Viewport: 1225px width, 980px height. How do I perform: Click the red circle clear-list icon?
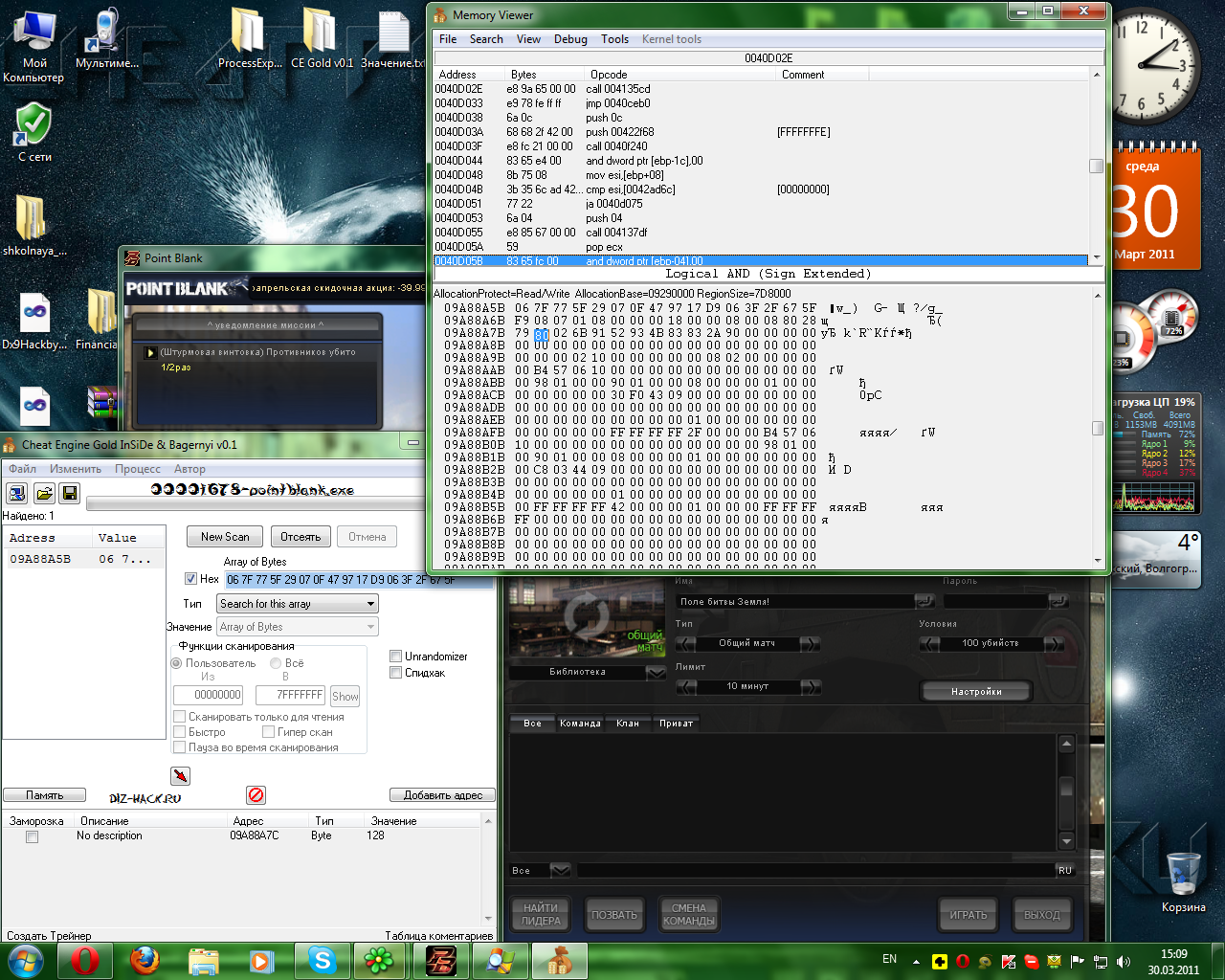[256, 795]
